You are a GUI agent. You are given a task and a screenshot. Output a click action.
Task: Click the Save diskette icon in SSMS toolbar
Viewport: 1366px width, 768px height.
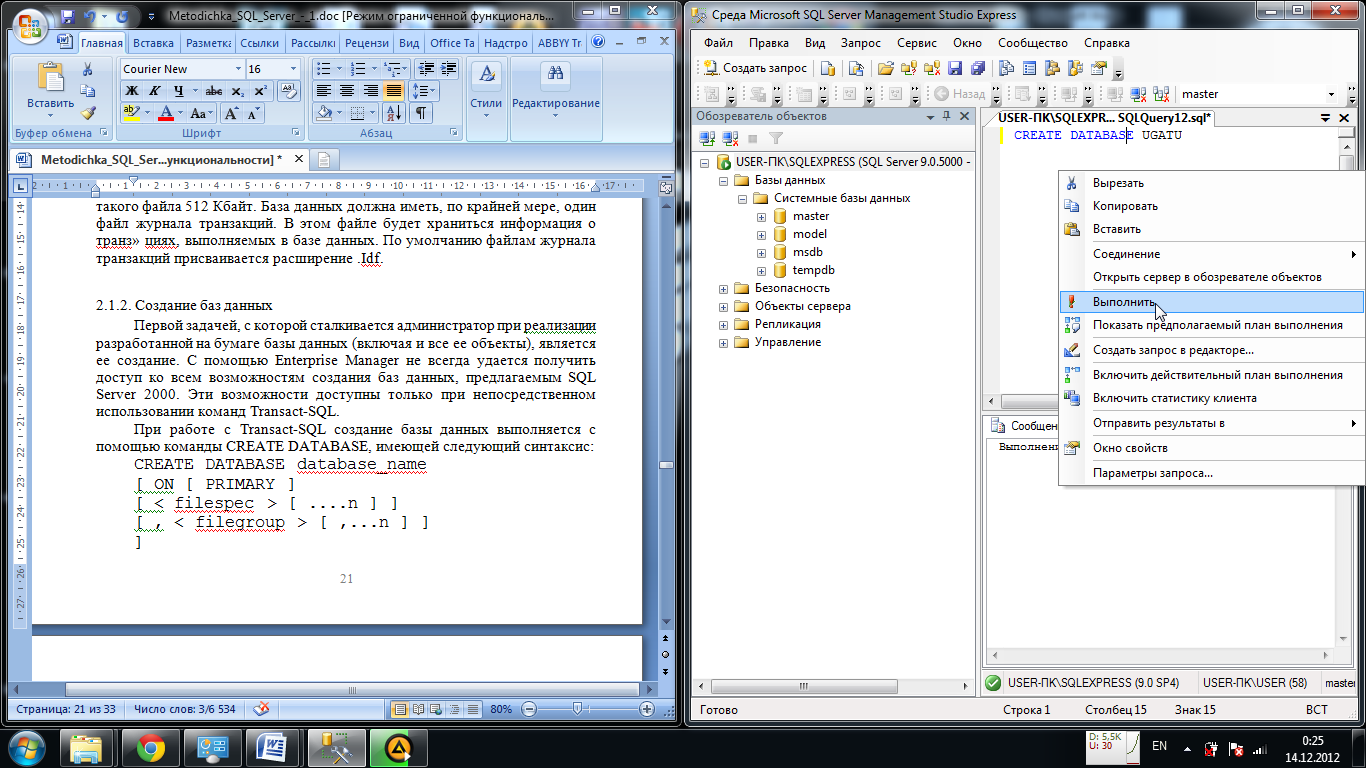(954, 69)
